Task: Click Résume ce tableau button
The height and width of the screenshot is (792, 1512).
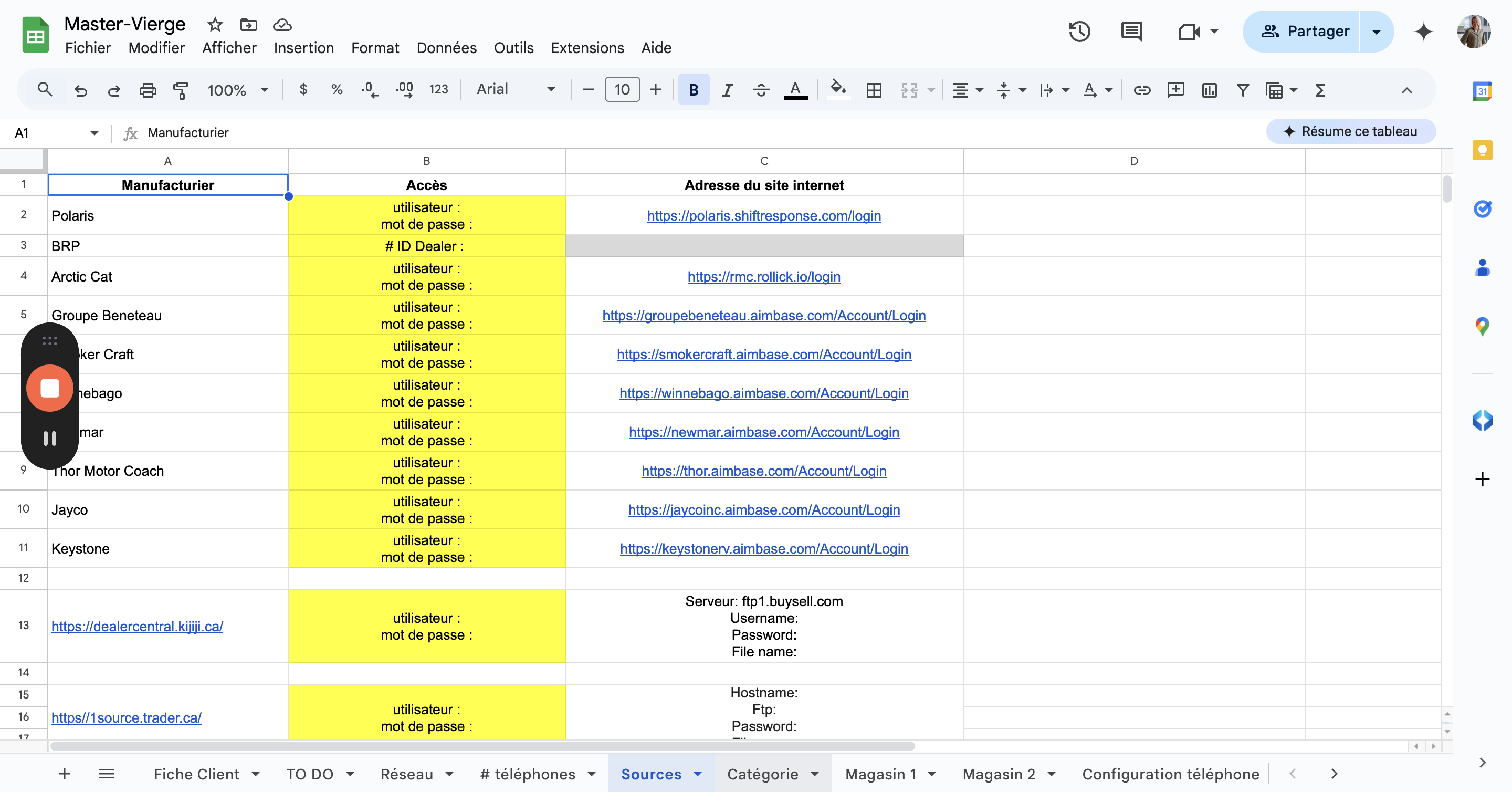Action: click(x=1351, y=131)
